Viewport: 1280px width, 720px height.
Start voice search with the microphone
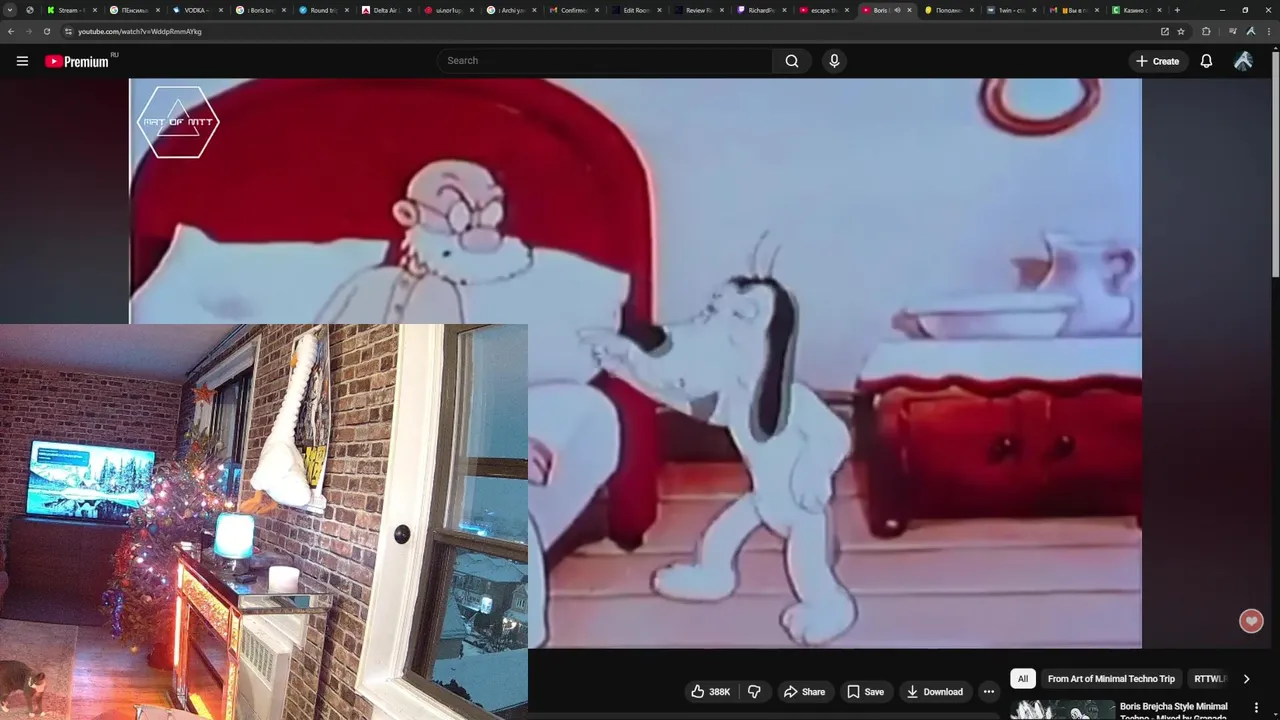click(834, 61)
